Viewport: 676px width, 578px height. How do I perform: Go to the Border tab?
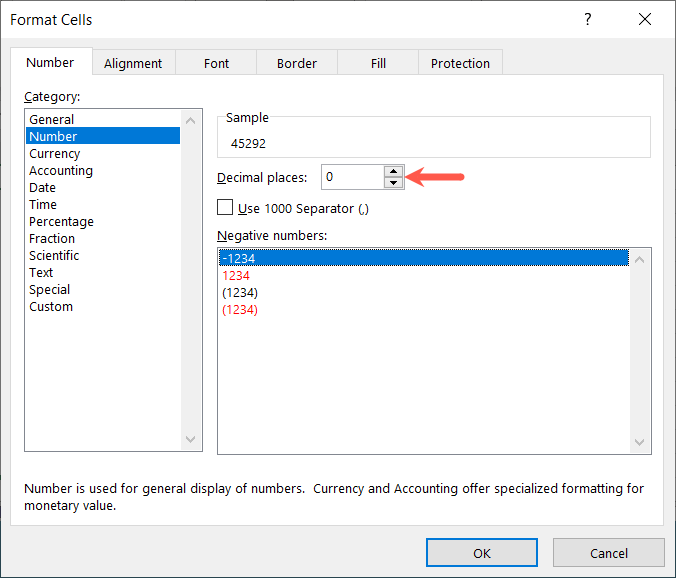tap(297, 63)
